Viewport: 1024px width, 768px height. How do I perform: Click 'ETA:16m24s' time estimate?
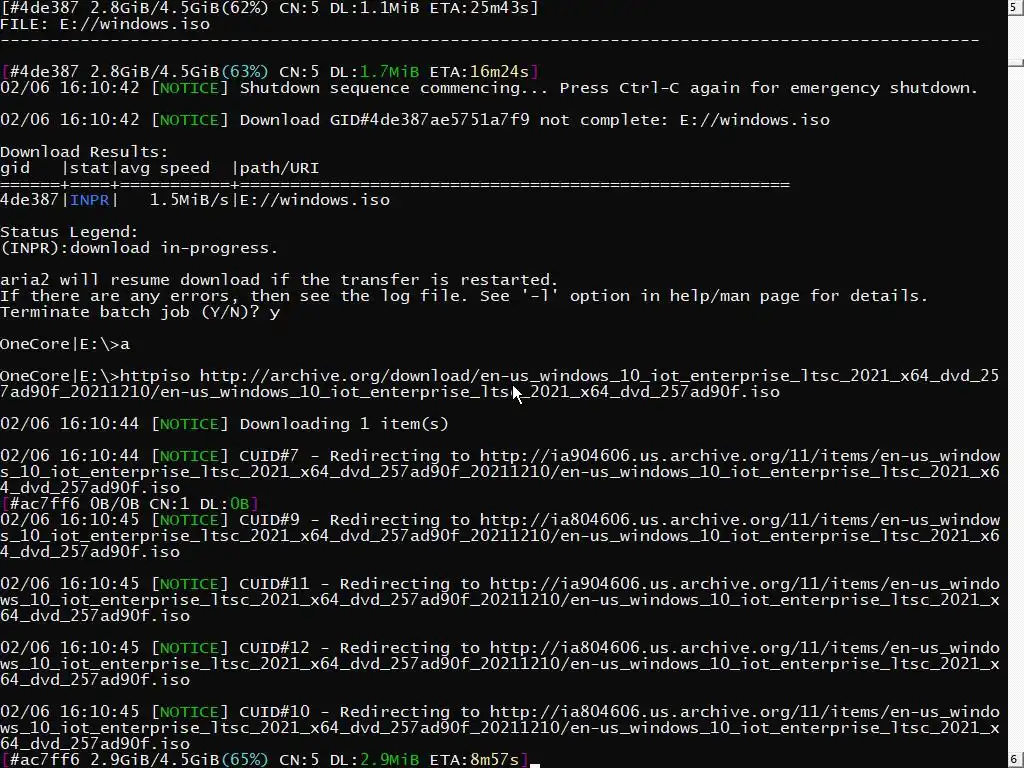pos(479,72)
